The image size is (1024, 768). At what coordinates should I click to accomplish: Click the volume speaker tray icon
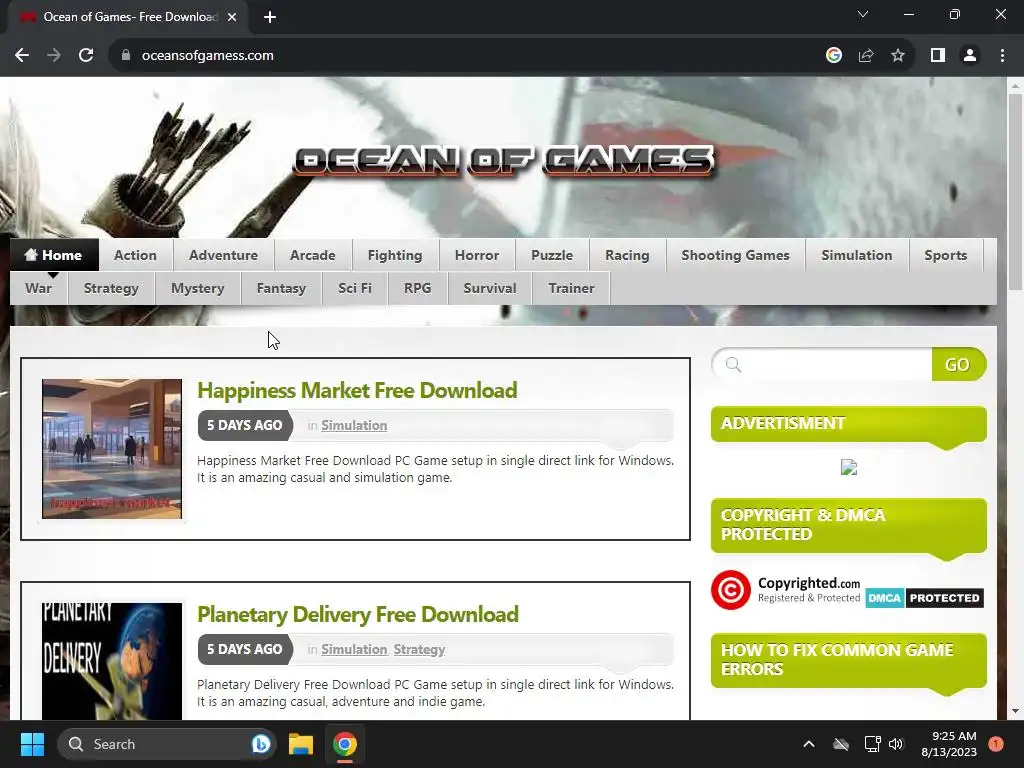pyautogui.click(x=896, y=744)
